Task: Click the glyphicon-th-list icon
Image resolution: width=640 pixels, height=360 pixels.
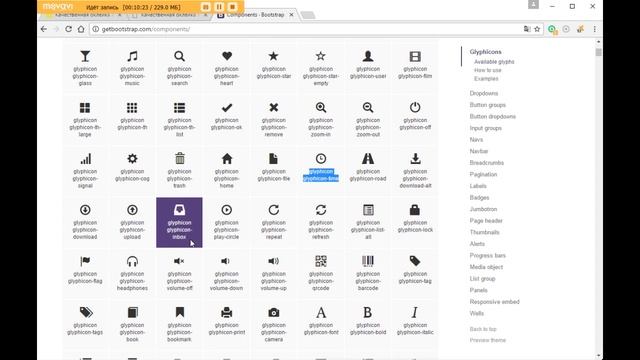Action: click(x=179, y=107)
